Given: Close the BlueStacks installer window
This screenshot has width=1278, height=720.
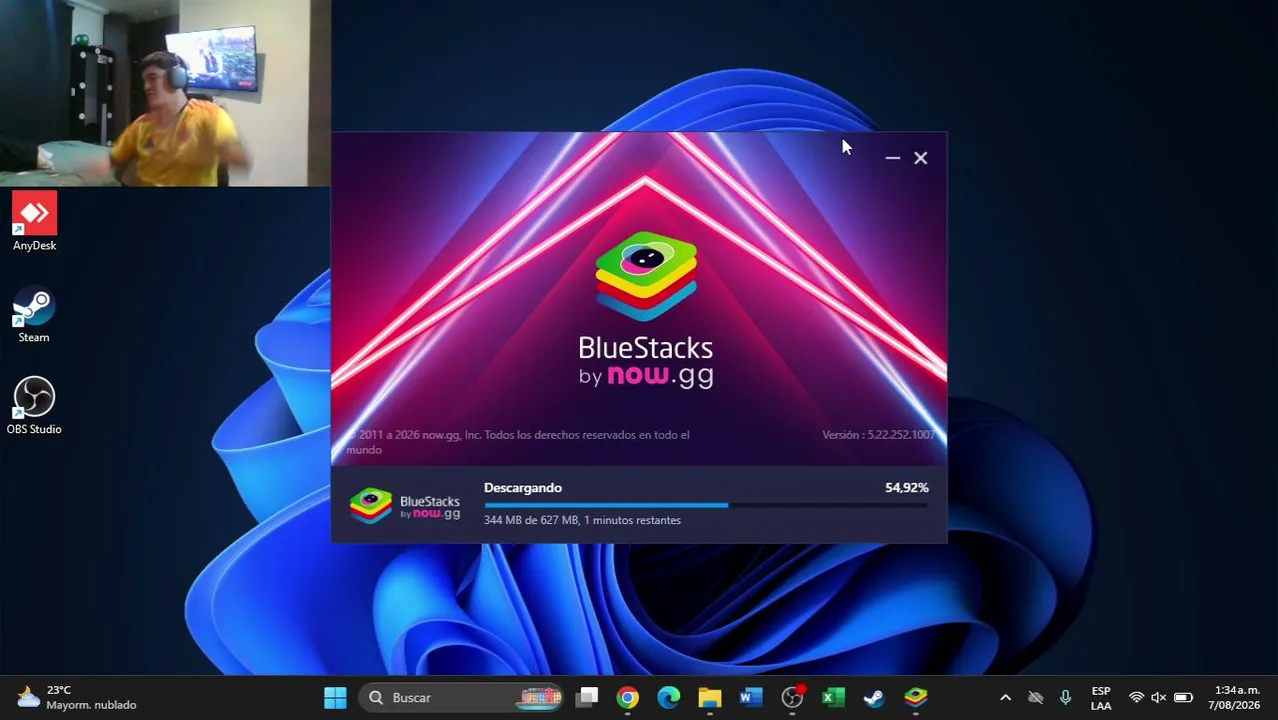Looking at the screenshot, I should pyautogui.click(x=921, y=158).
